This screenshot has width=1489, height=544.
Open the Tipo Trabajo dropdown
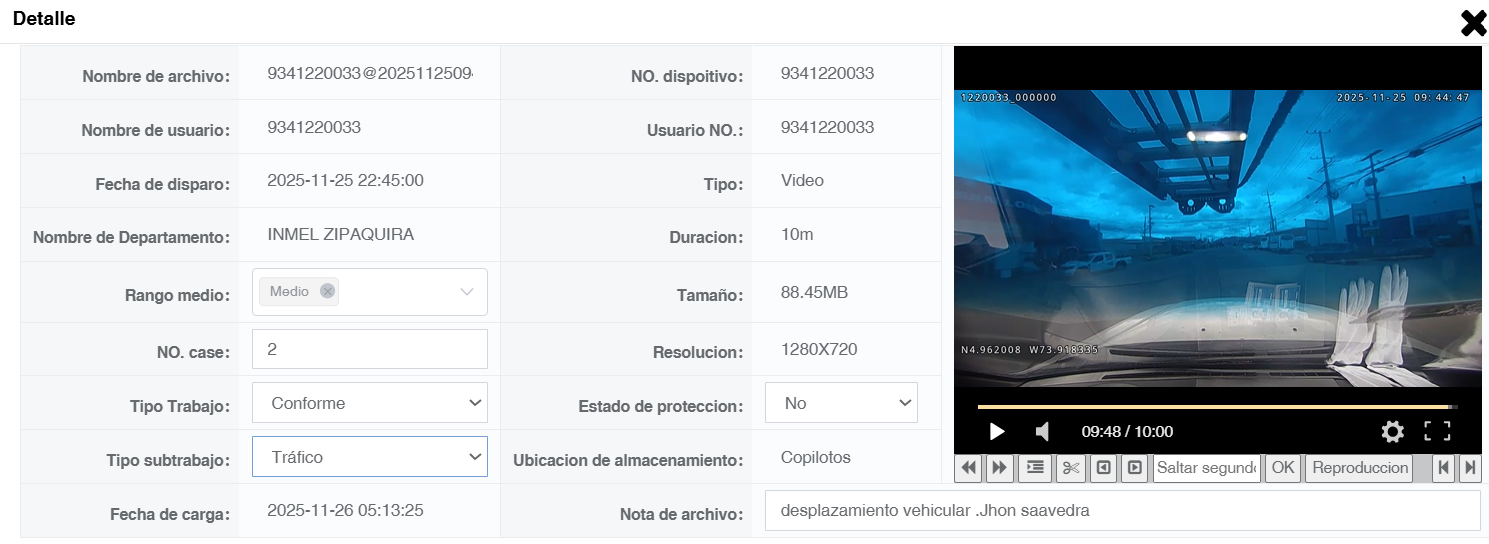tap(370, 403)
